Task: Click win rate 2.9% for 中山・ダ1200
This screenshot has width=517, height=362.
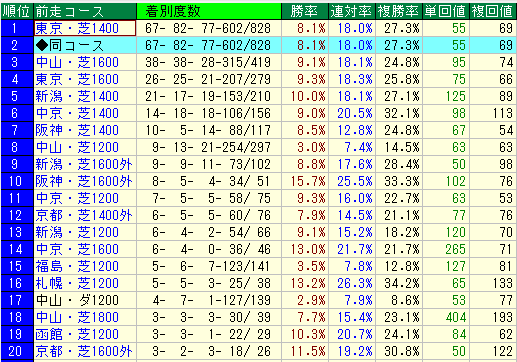Action: 311,300
